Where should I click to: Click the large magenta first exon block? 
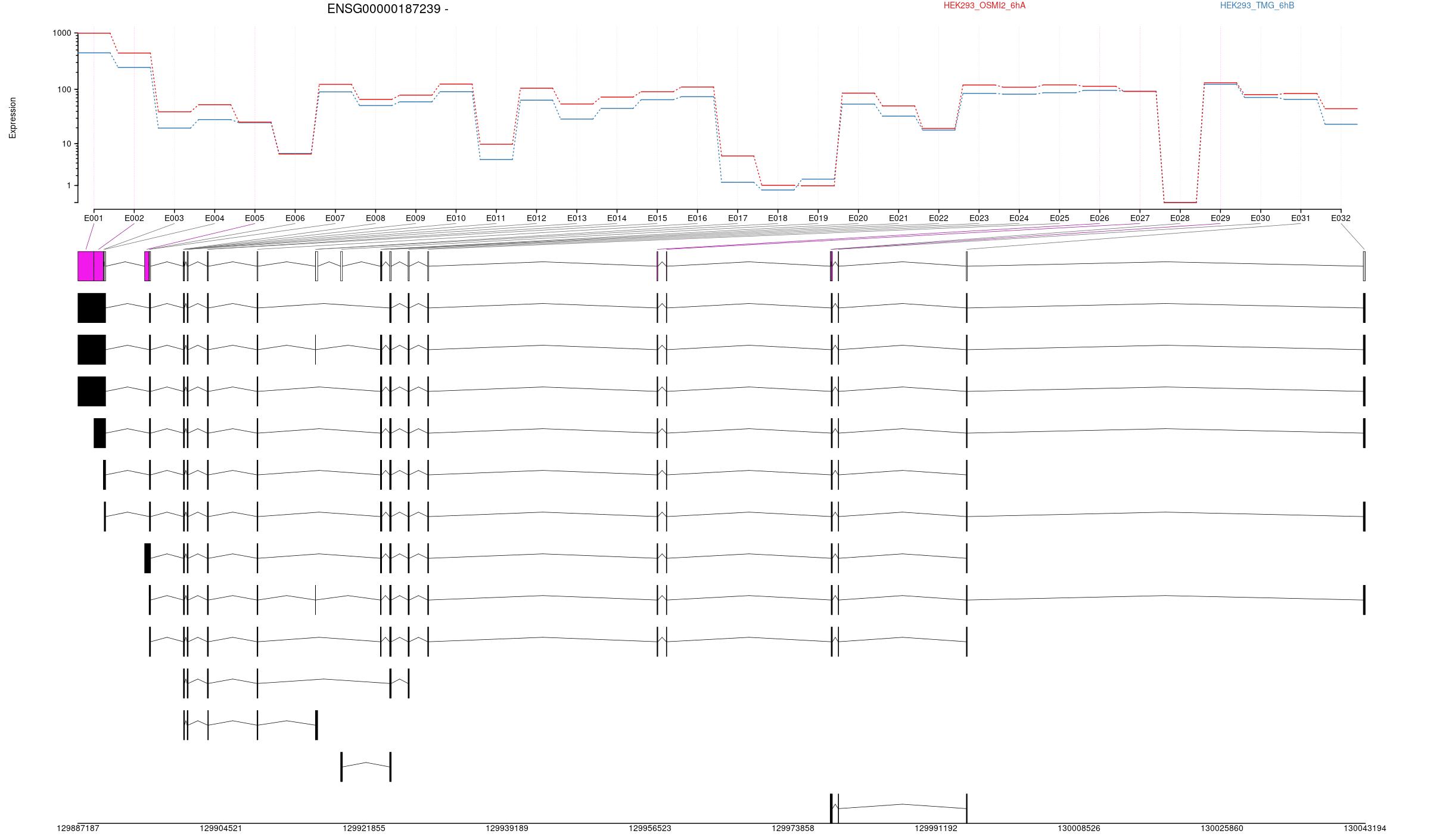pos(86,266)
